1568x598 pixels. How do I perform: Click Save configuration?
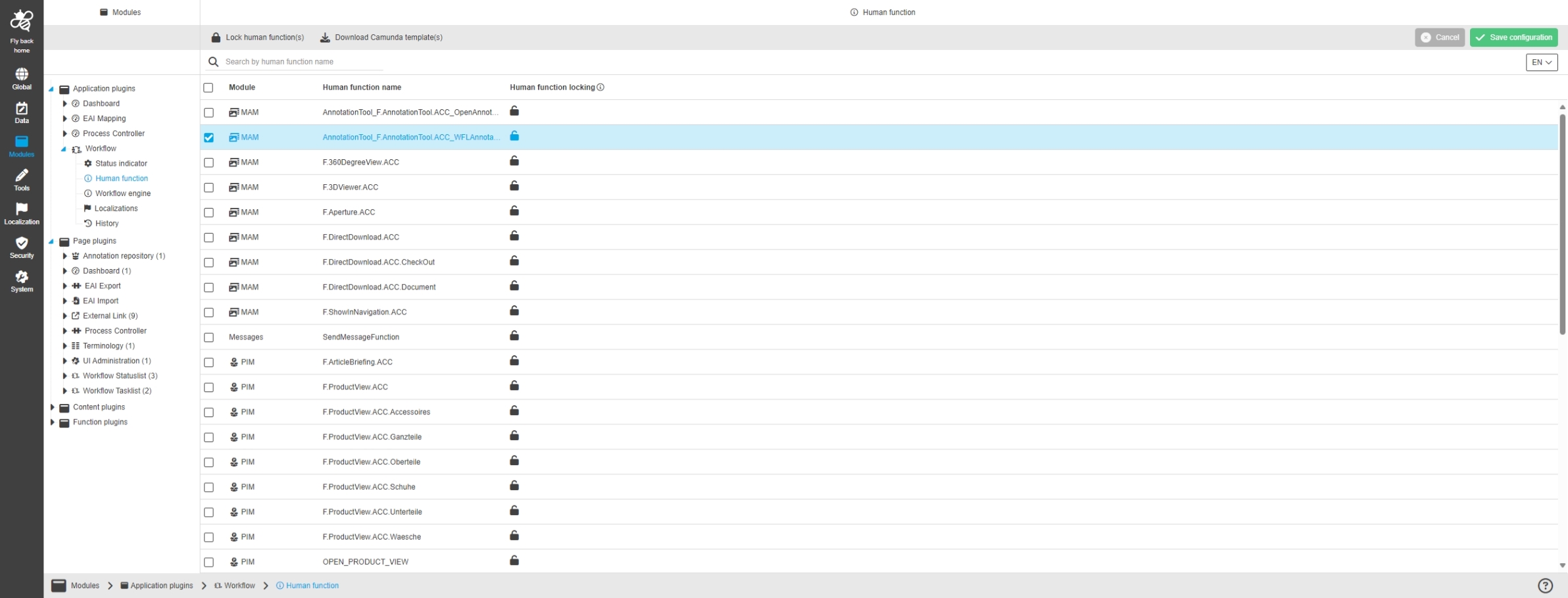coord(1514,37)
